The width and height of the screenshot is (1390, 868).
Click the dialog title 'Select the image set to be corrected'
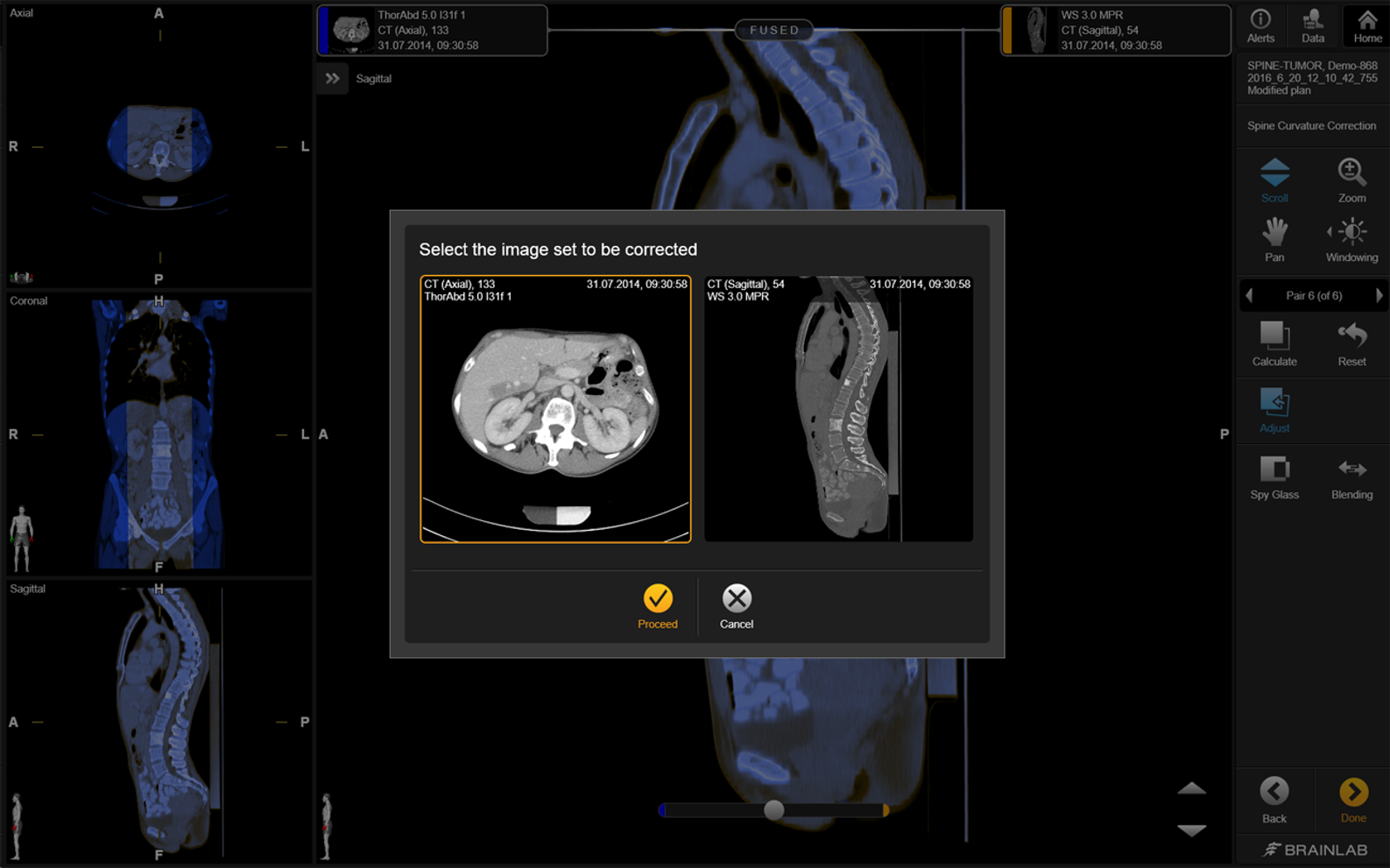pyautogui.click(x=558, y=250)
